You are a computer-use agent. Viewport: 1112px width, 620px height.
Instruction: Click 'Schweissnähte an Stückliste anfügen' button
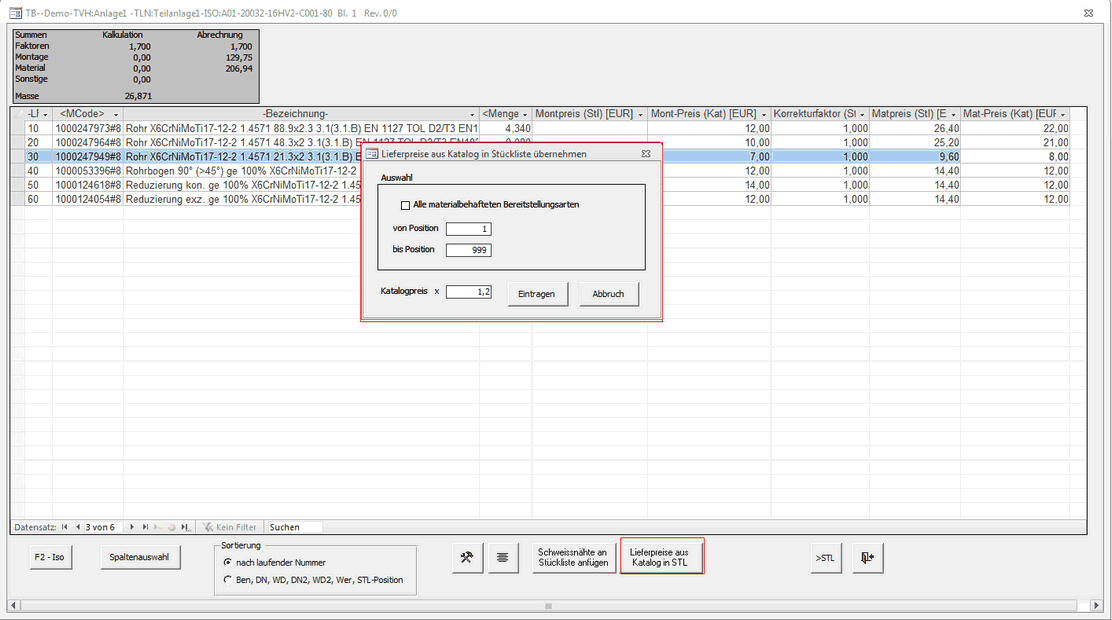573,559
